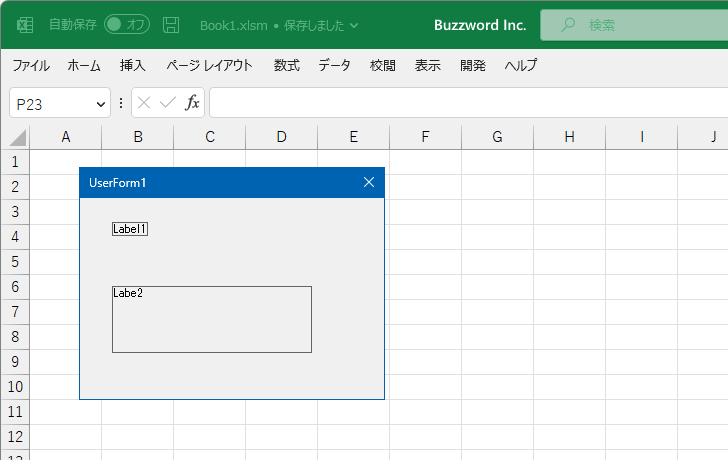The height and width of the screenshot is (460, 728).
Task: Switch to the 数式 ribbon tab
Action: [287, 66]
